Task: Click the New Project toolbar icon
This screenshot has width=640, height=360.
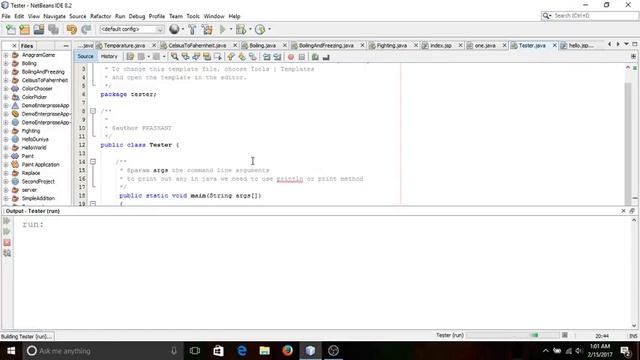Action: [24, 29]
